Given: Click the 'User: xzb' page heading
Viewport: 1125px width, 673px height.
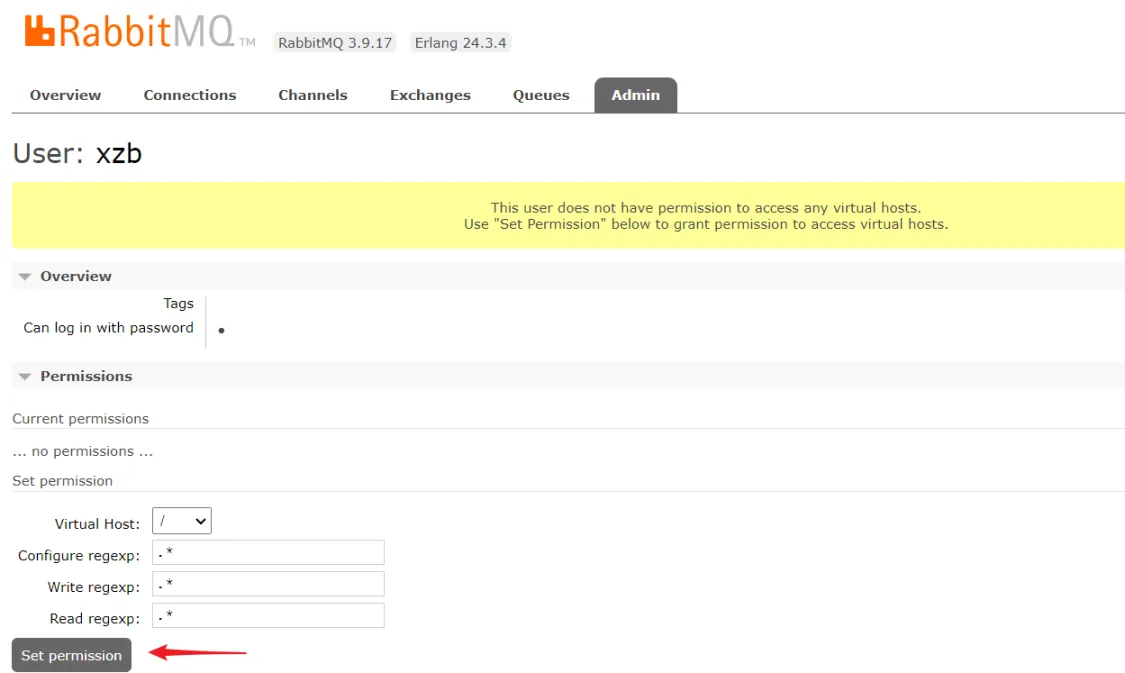Looking at the screenshot, I should [77, 154].
